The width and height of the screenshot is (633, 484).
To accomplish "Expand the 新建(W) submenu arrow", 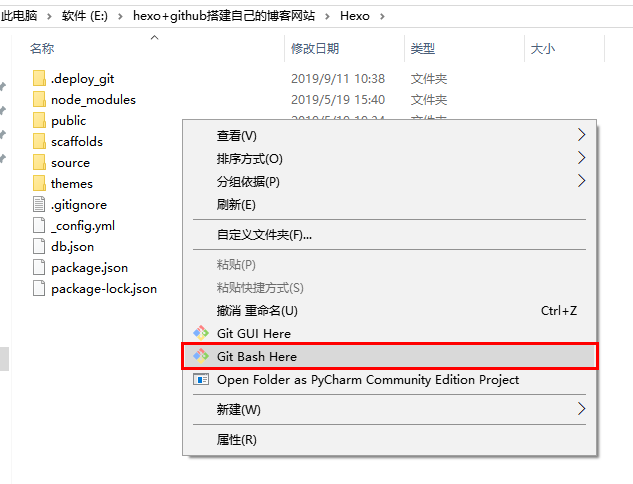I will click(x=581, y=409).
